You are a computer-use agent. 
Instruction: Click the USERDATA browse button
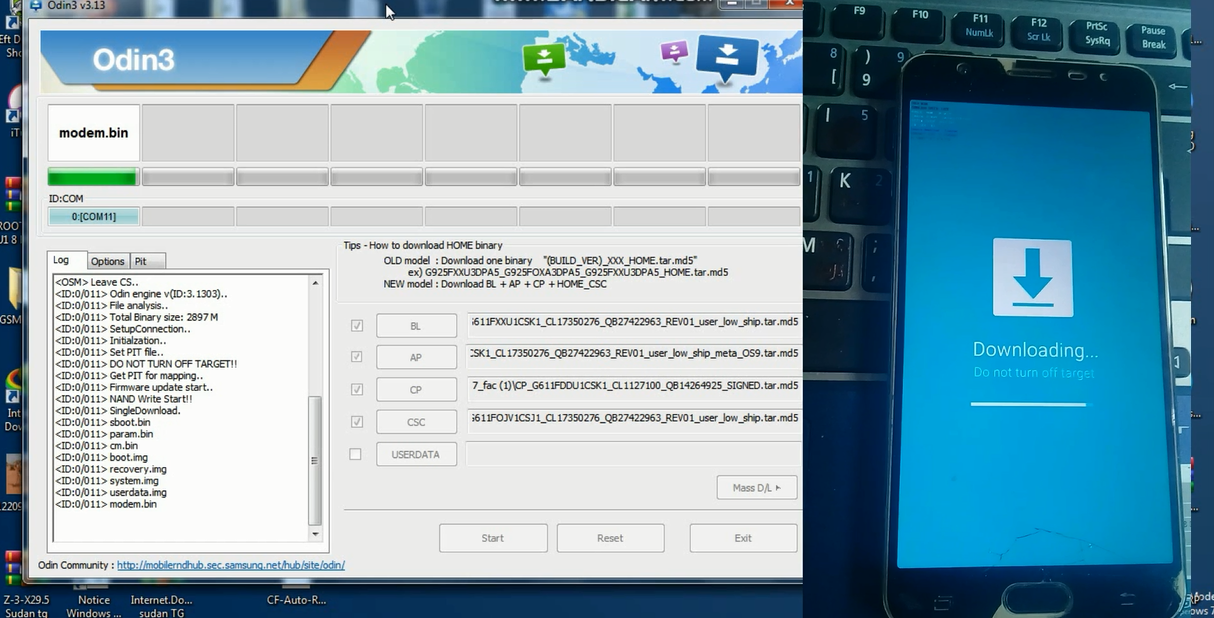(416, 454)
